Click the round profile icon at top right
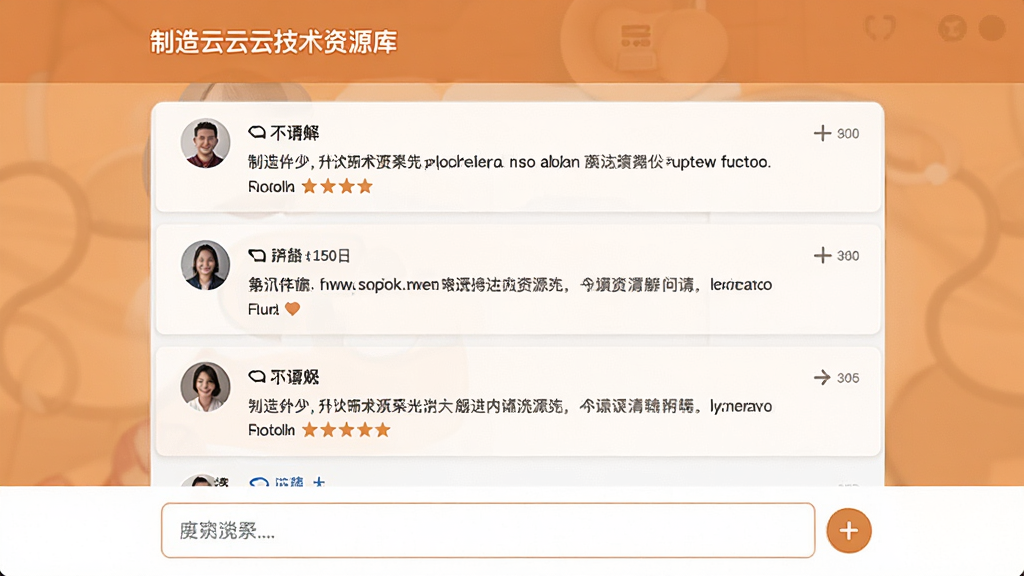The height and width of the screenshot is (576, 1024). 992,28
